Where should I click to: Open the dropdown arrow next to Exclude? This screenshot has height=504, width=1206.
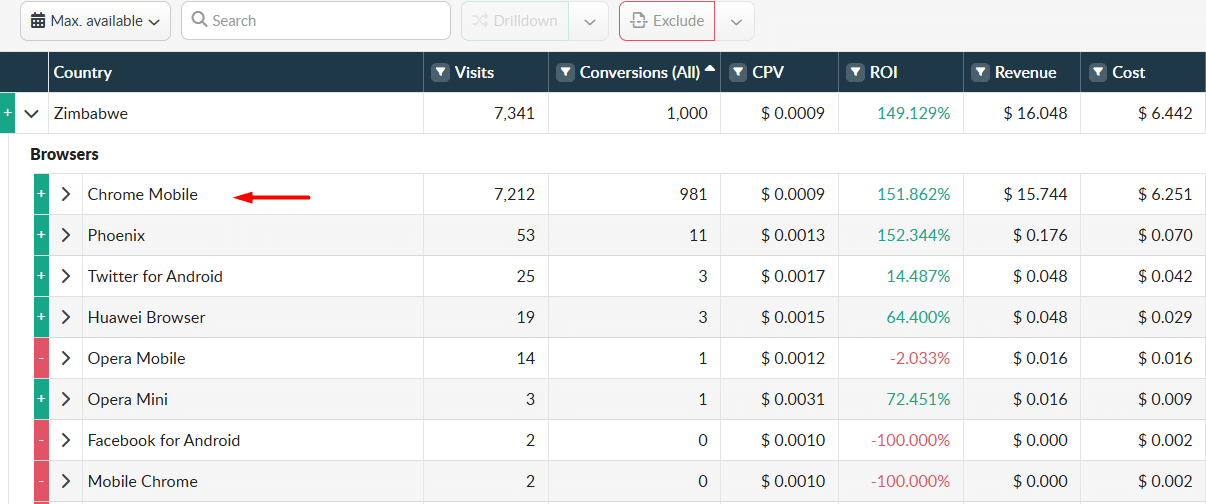click(x=735, y=21)
